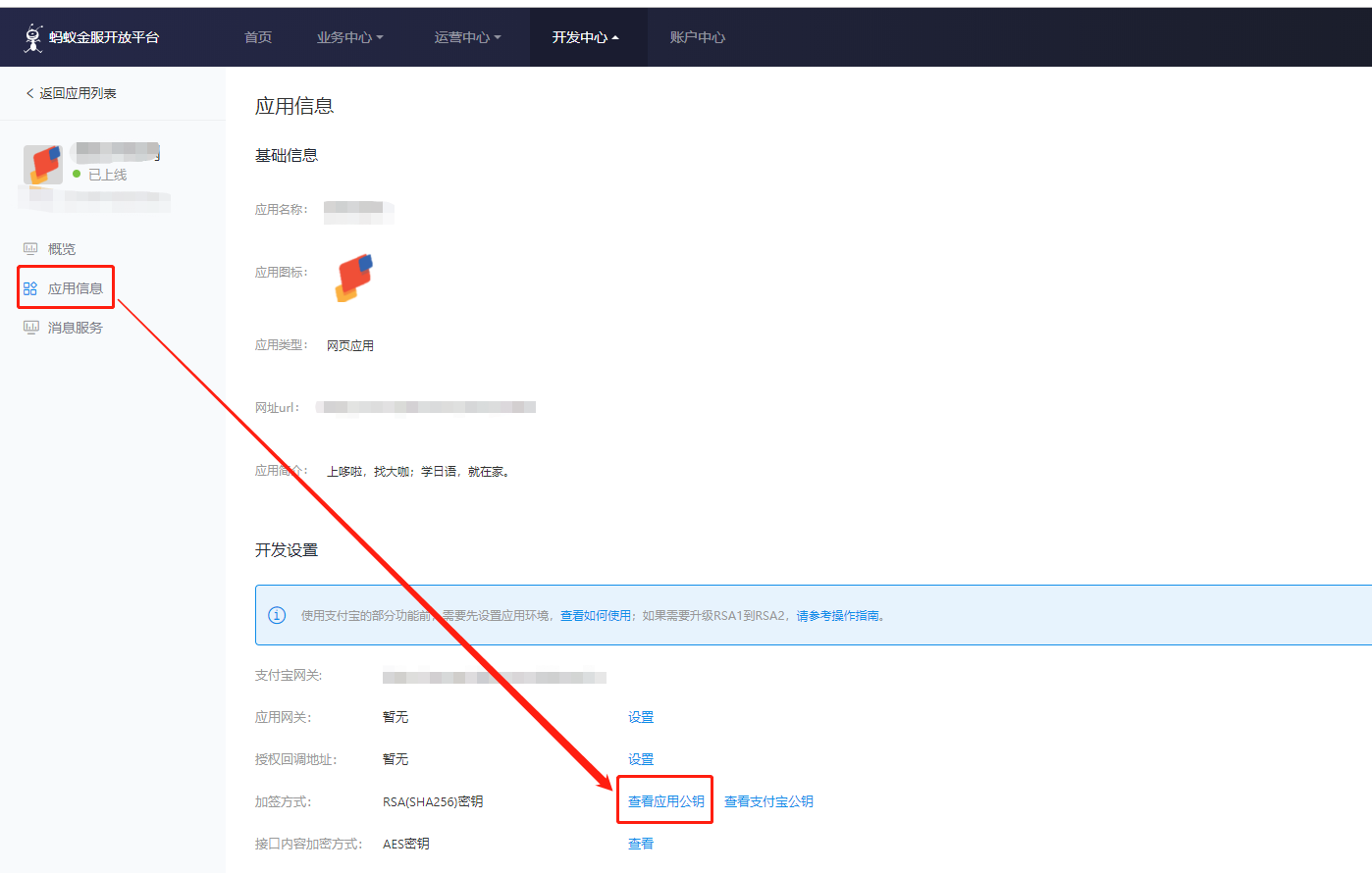Click the 支付宝网关 label

pyautogui.click(x=289, y=675)
